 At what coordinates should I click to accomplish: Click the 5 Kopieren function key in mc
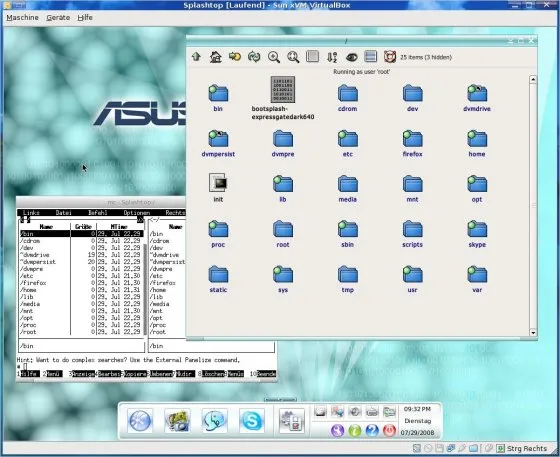[x=134, y=373]
